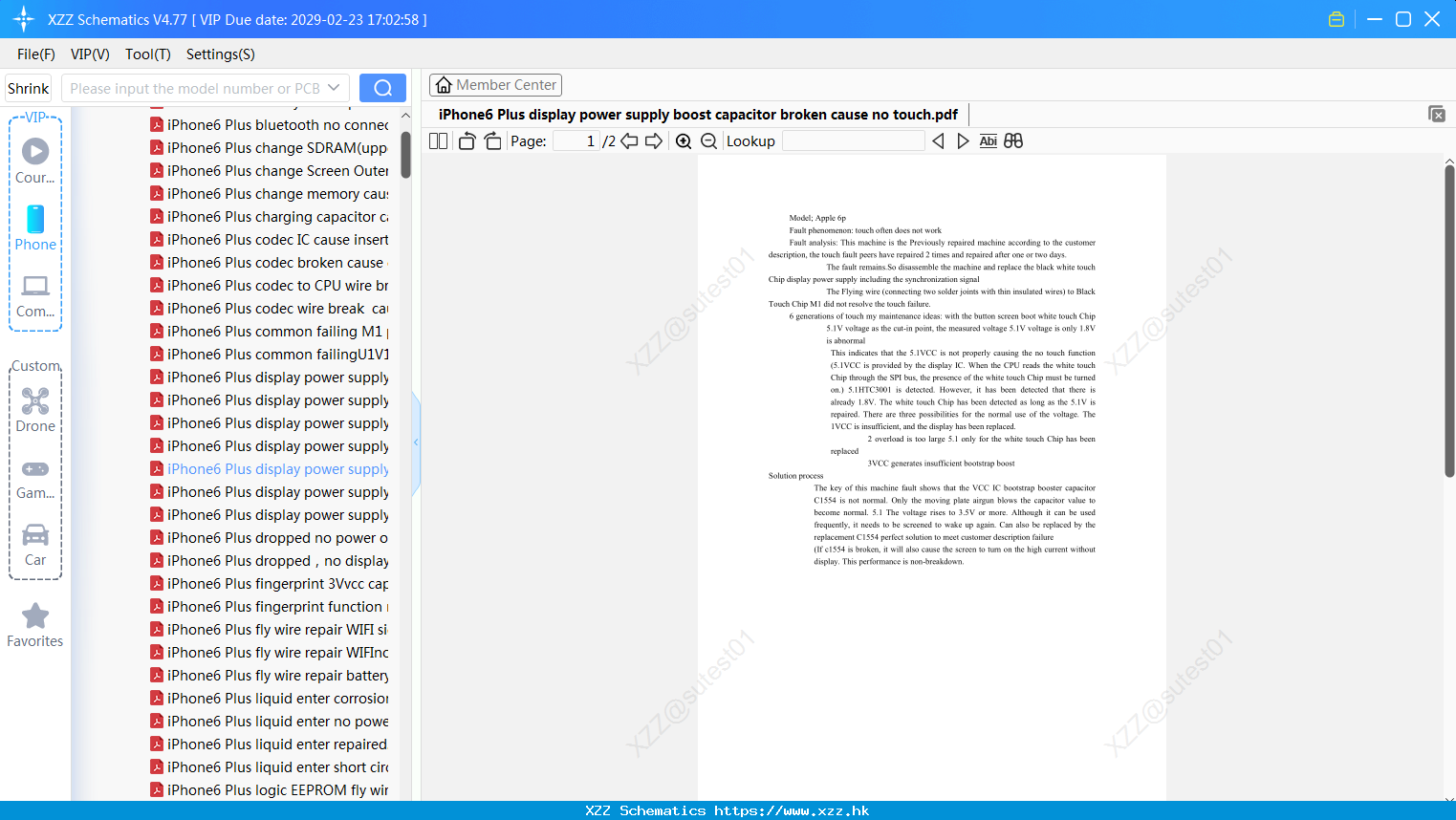Open iPhone6 Plus common failing M1 file
This screenshot has height=820, width=1456.
tap(270, 332)
